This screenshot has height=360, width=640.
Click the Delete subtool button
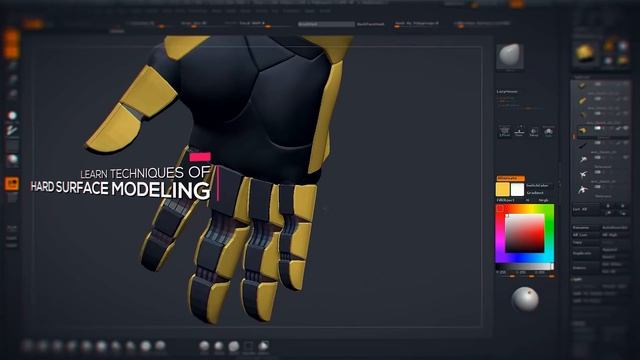(586, 268)
